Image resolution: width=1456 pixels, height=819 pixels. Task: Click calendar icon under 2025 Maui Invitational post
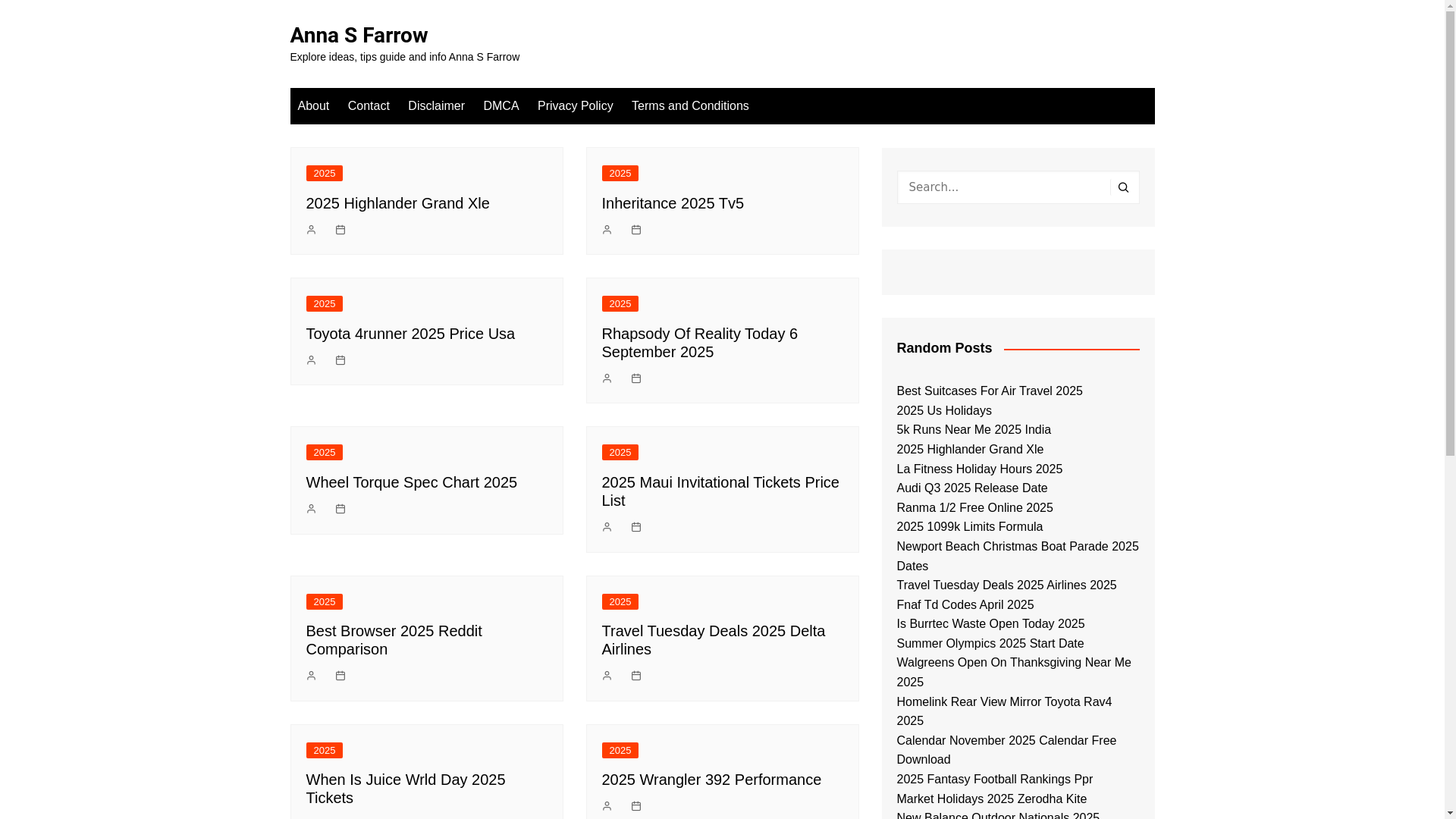636,527
